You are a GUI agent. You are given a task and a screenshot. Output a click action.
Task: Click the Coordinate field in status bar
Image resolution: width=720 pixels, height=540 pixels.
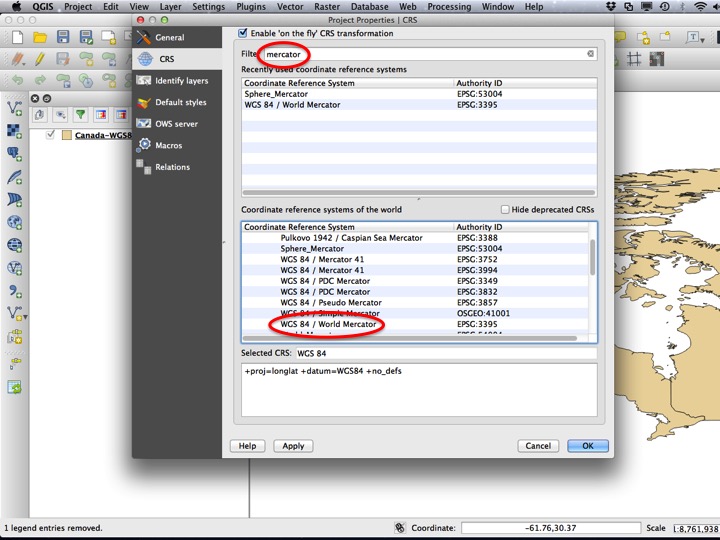click(551, 528)
